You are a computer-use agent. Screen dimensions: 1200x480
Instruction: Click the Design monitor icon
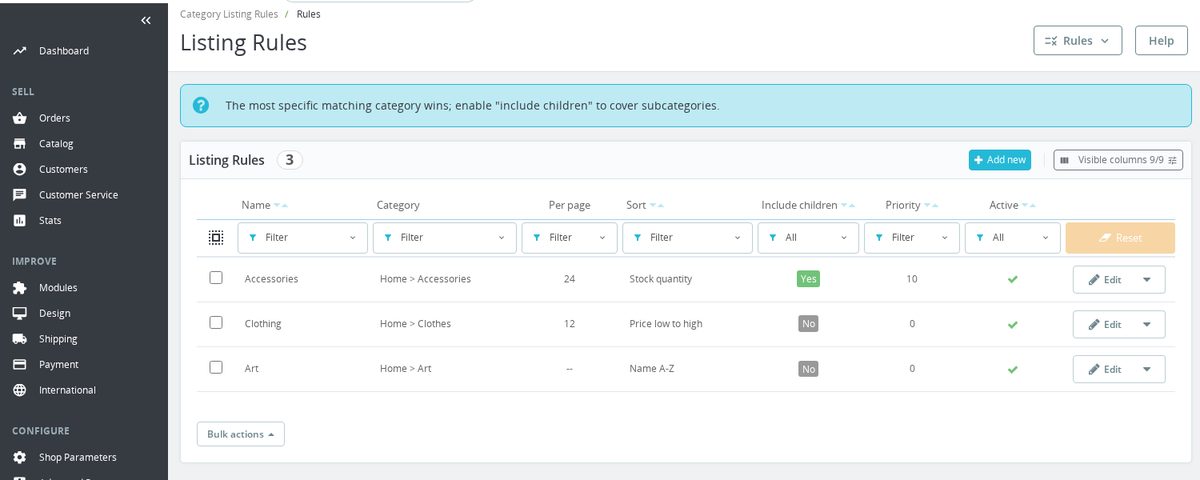(x=19, y=313)
